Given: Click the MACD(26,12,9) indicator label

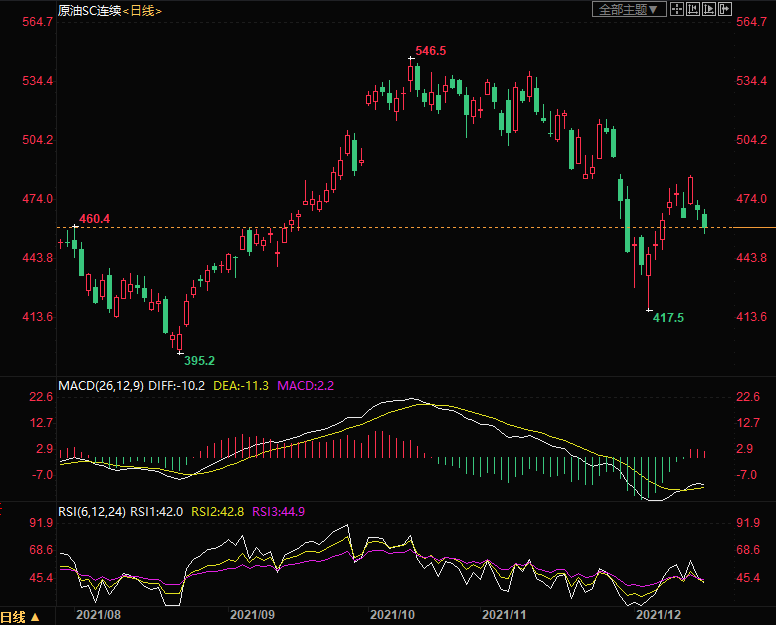Looking at the screenshot, I should coord(101,385).
